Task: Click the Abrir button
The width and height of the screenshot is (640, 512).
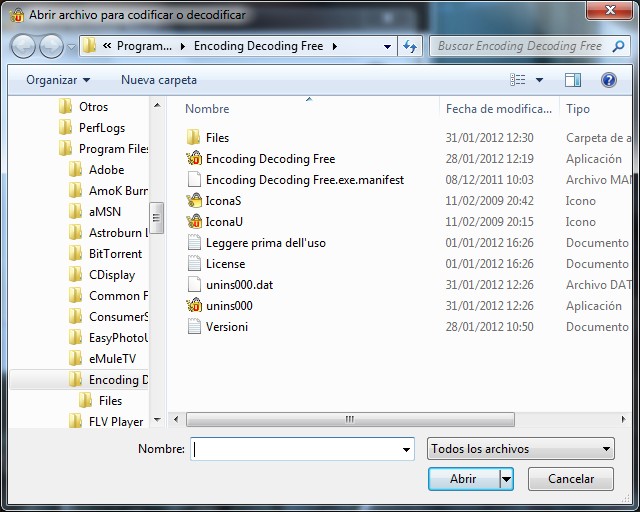Action: (463, 479)
